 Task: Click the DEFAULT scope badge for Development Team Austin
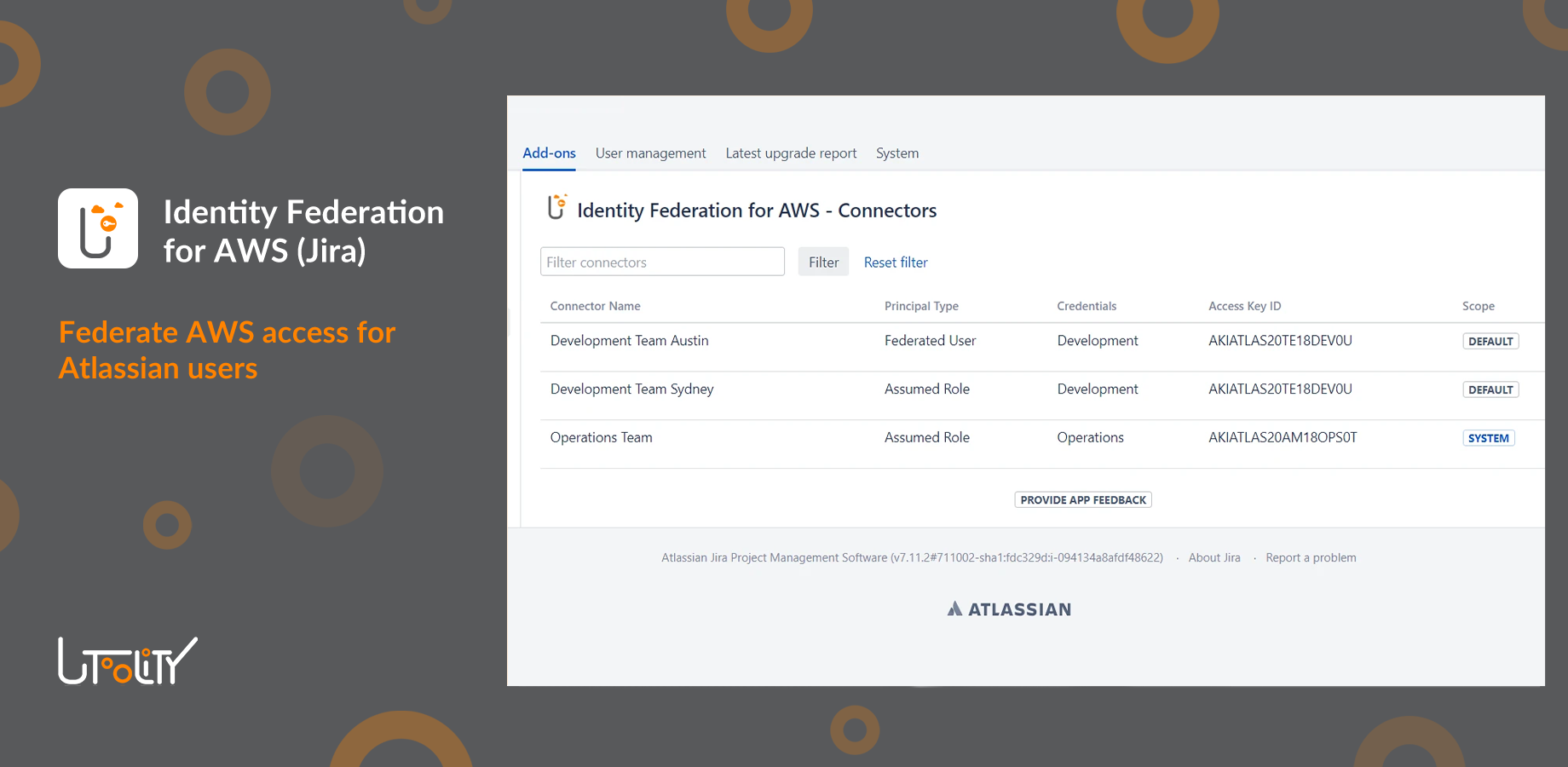pyautogui.click(x=1490, y=340)
